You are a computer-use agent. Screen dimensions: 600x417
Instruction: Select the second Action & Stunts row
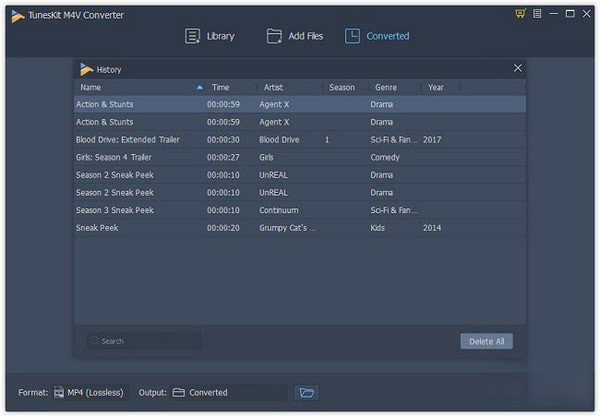pyautogui.click(x=300, y=122)
